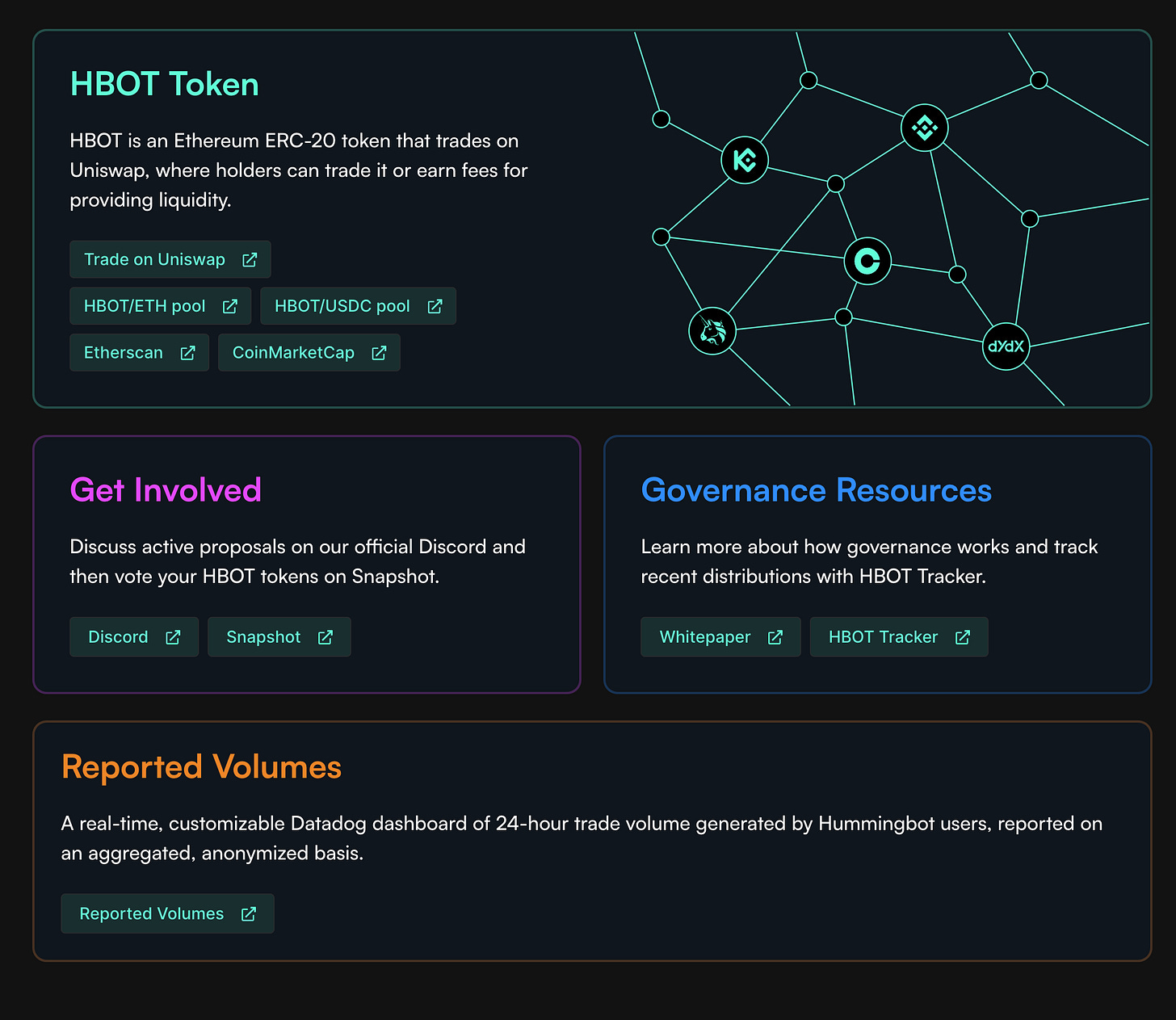
Task: Select the Coinbase logo in the network diagram
Action: [867, 260]
